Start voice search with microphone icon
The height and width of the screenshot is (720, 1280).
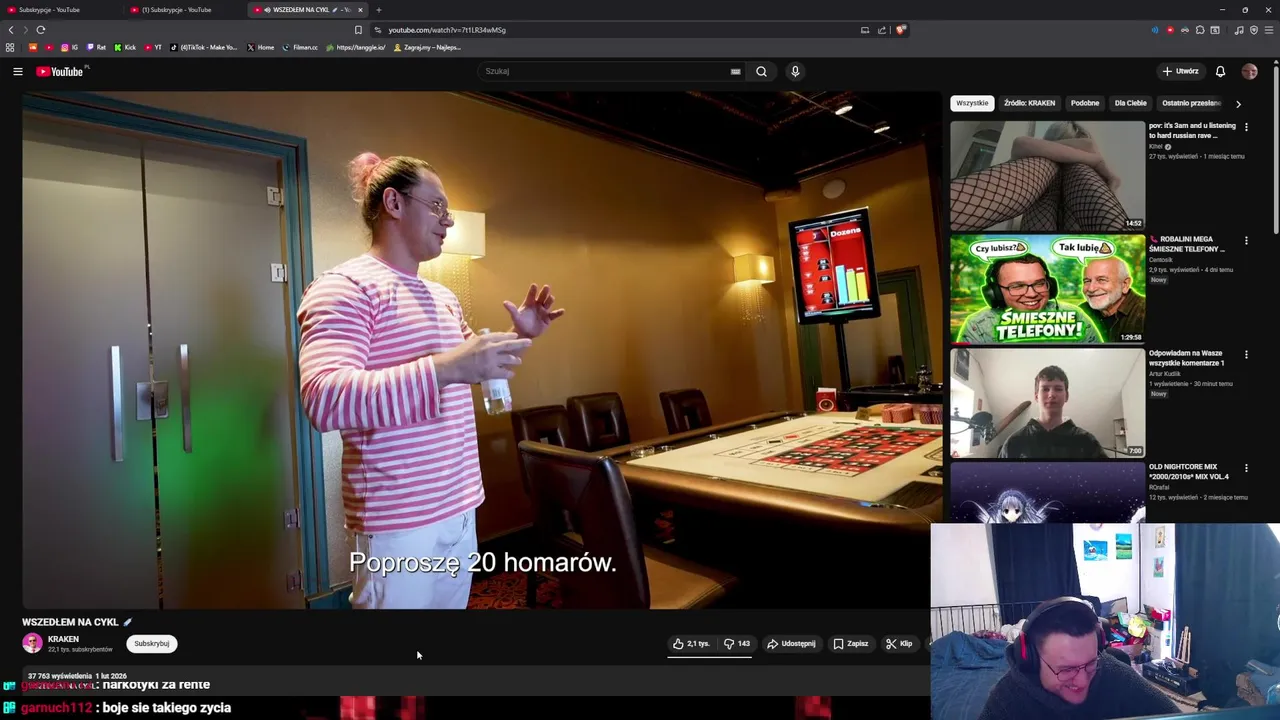795,71
